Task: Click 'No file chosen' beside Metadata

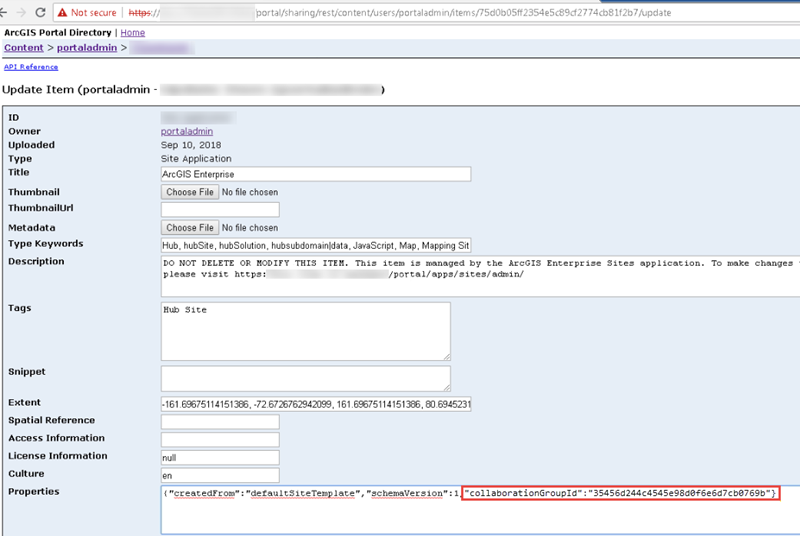Action: coord(250,228)
